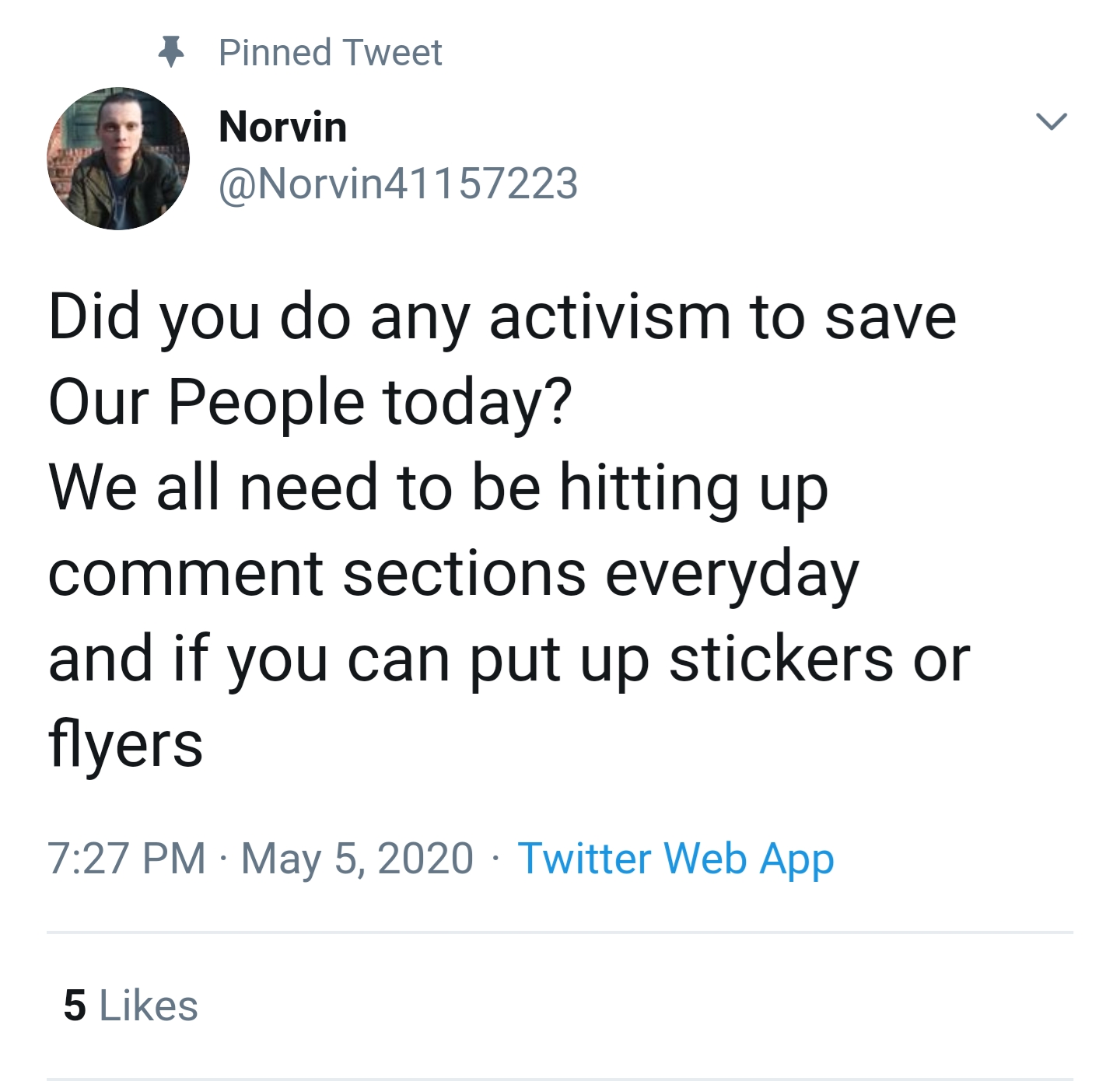The width and height of the screenshot is (1120, 1081).
Task: View the 5 Likes list
Action: pyautogui.click(x=131, y=1006)
